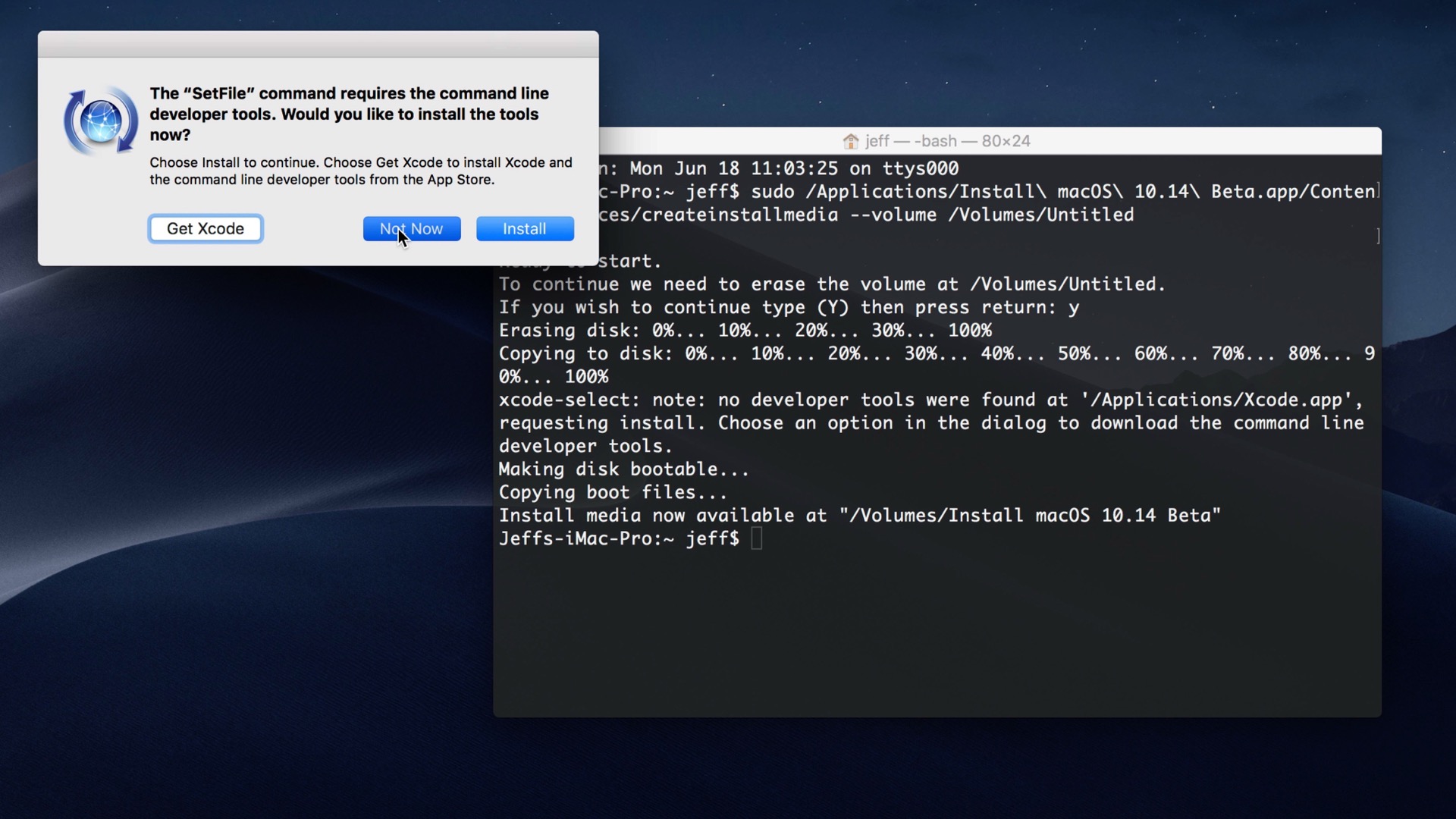The width and height of the screenshot is (1456, 819).
Task: Click the 'Copying to disk' progress line
Action: tap(937, 353)
